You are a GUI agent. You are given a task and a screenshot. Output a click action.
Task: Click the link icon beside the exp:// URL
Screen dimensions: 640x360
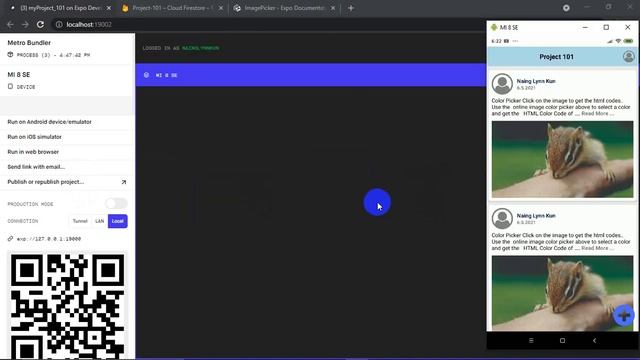click(x=10, y=238)
